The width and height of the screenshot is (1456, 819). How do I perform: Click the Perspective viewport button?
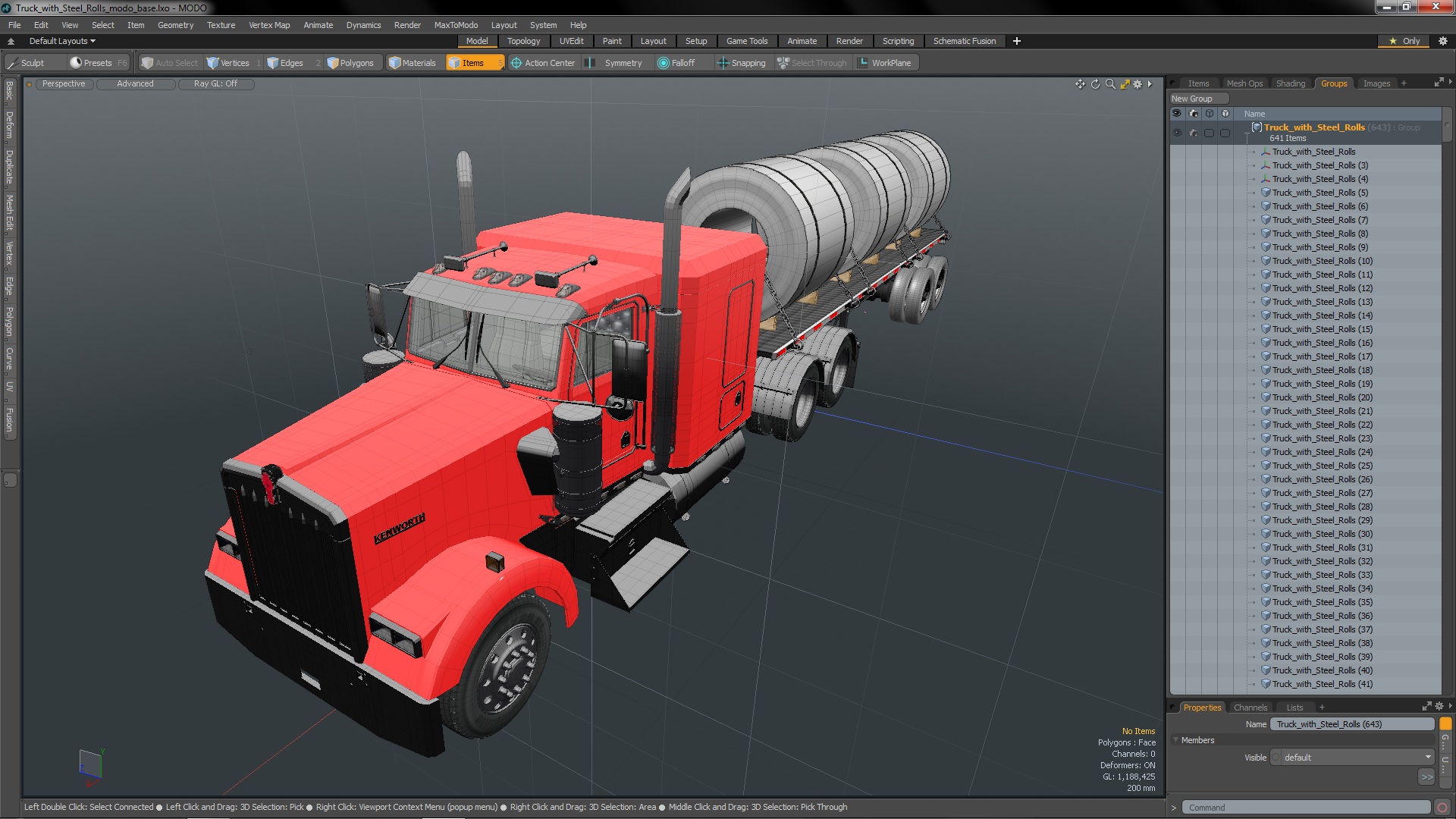coord(64,83)
